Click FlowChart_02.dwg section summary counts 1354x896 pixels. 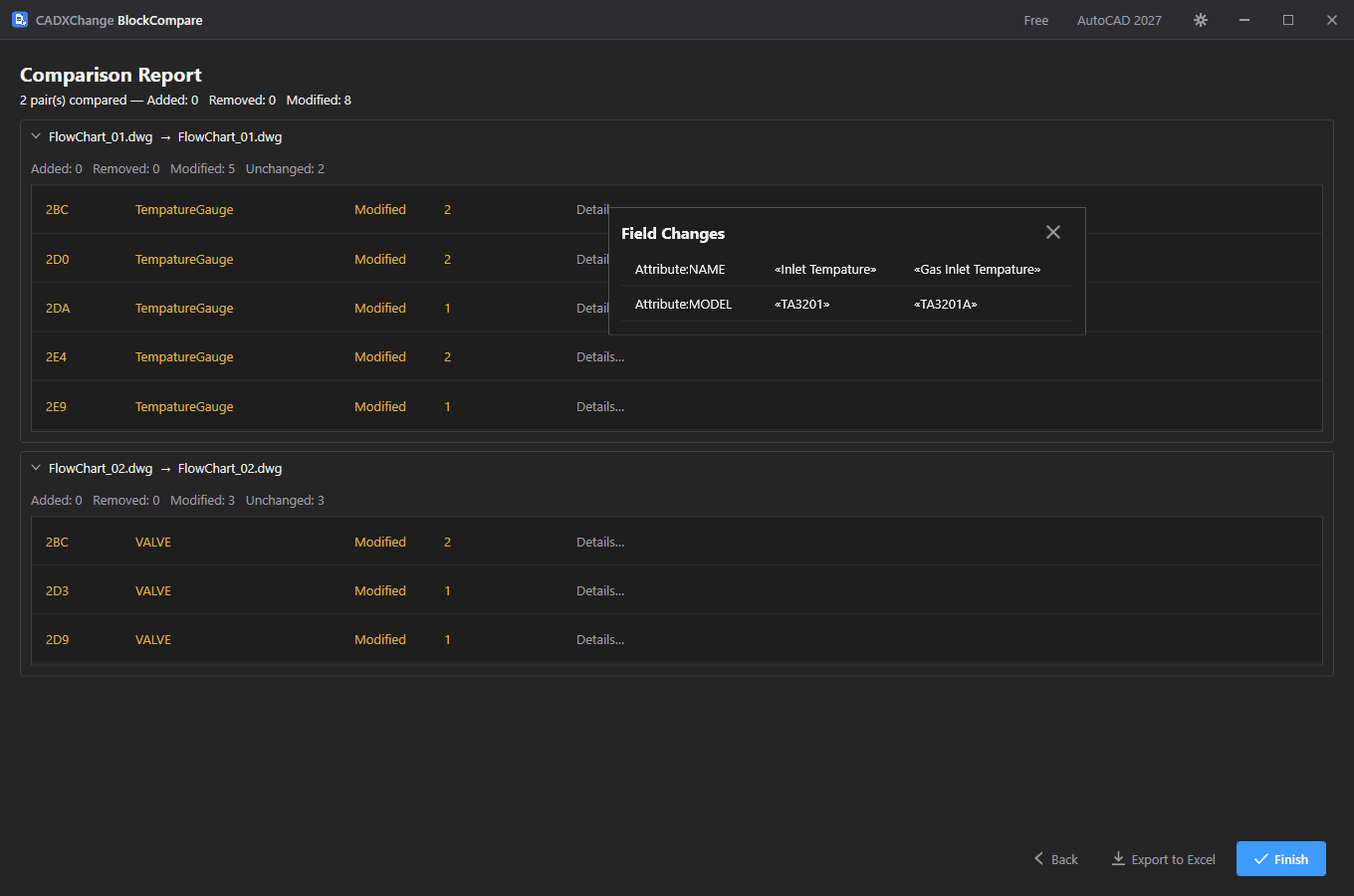pos(177,500)
